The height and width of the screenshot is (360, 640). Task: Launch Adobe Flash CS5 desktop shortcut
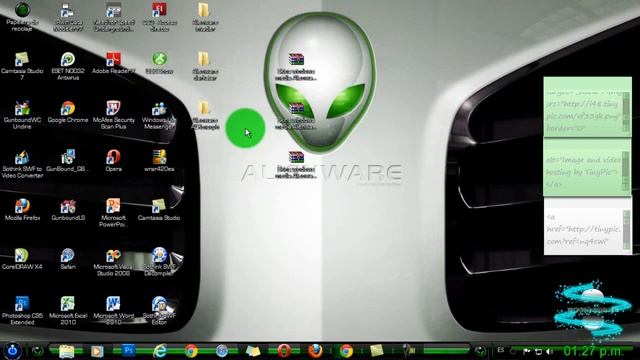(159, 16)
